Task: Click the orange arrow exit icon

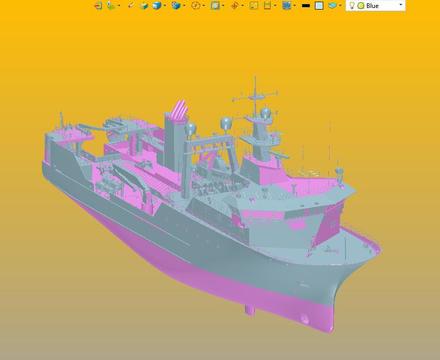Action: 98,6
